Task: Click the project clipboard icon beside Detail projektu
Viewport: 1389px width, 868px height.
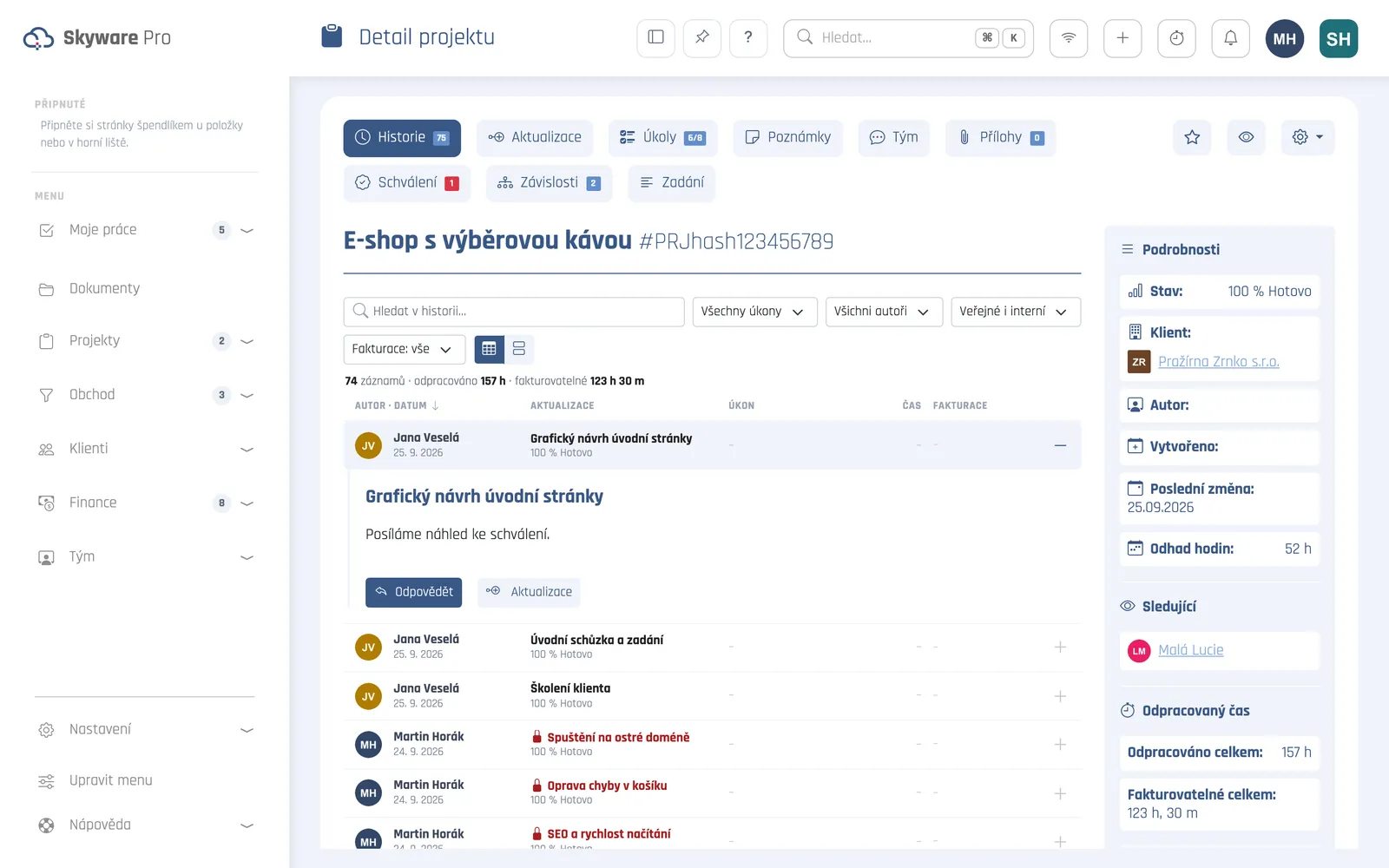Action: (332, 36)
